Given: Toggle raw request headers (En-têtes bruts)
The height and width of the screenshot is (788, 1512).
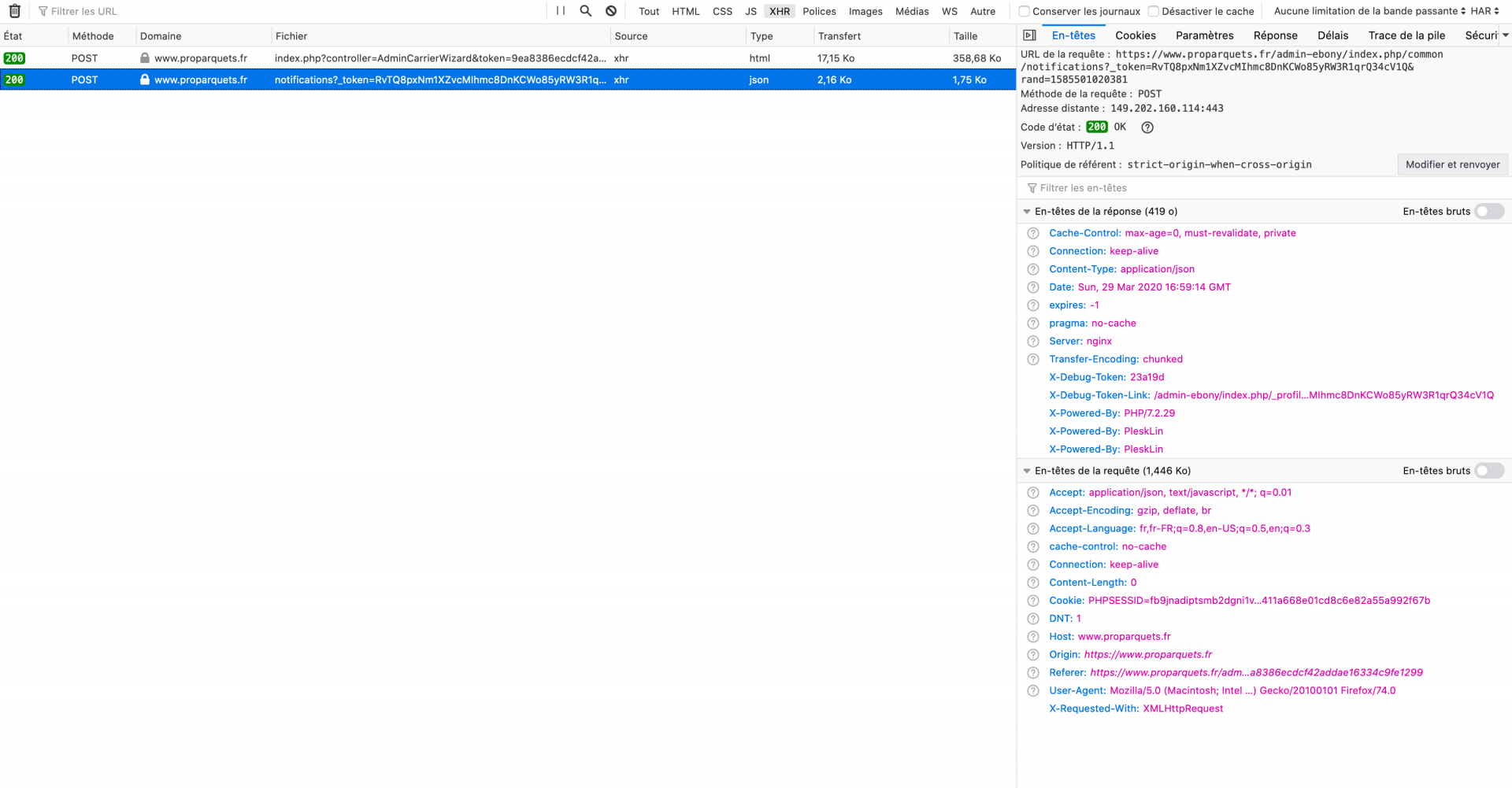Looking at the screenshot, I should 1489,471.
